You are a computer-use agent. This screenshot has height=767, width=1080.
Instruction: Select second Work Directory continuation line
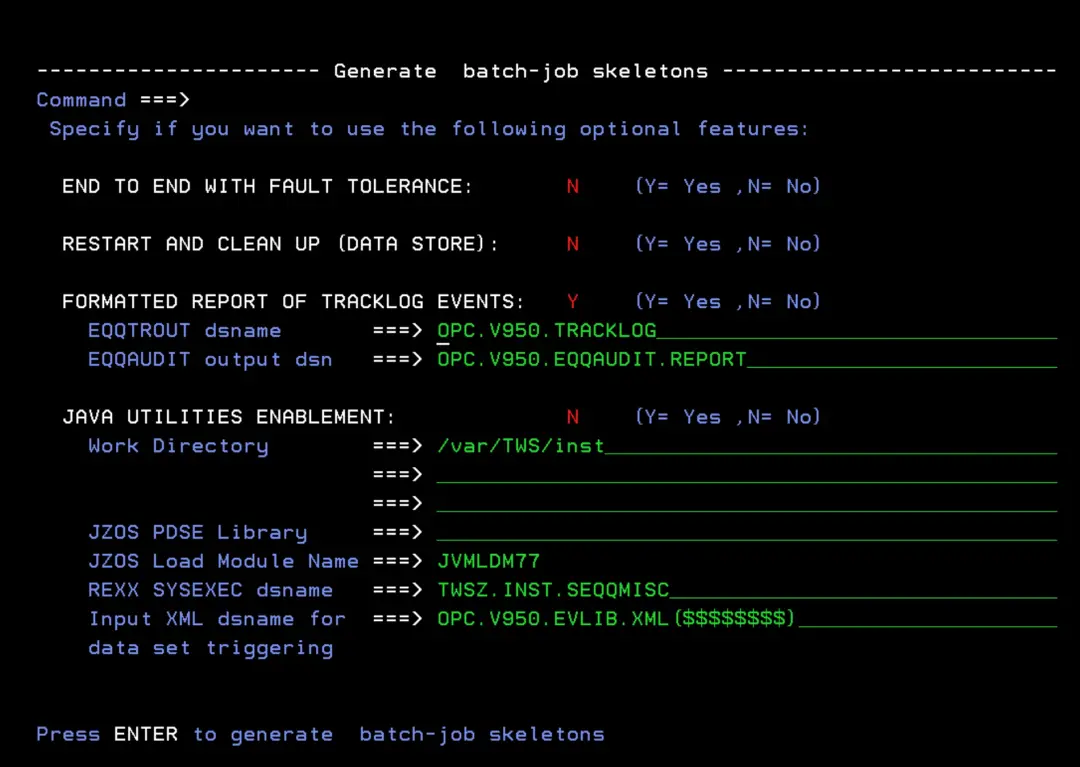point(747,475)
